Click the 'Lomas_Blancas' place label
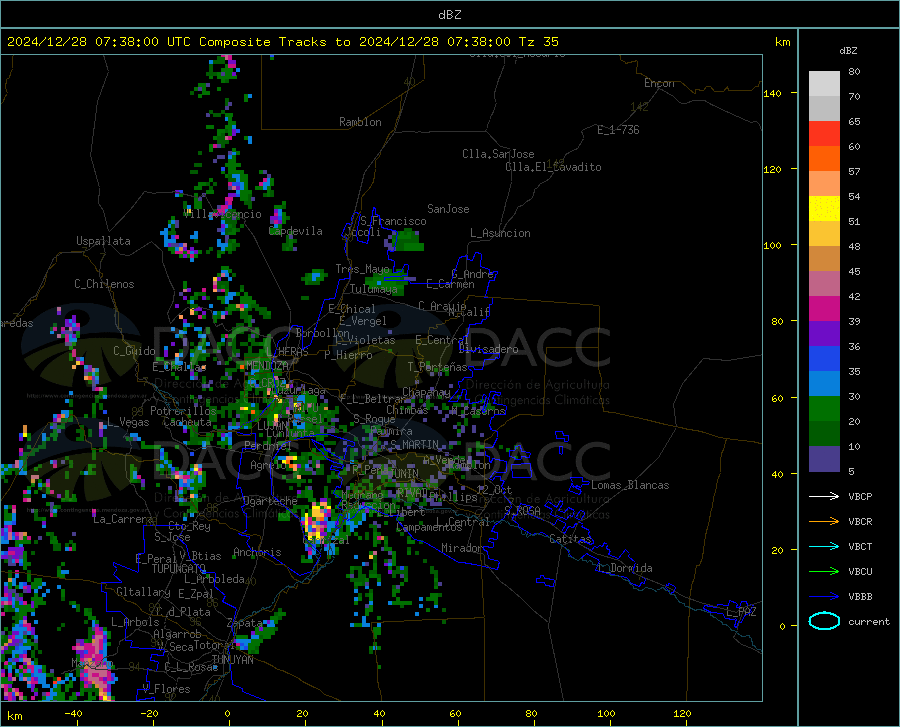This screenshot has width=900, height=727. coord(630,485)
